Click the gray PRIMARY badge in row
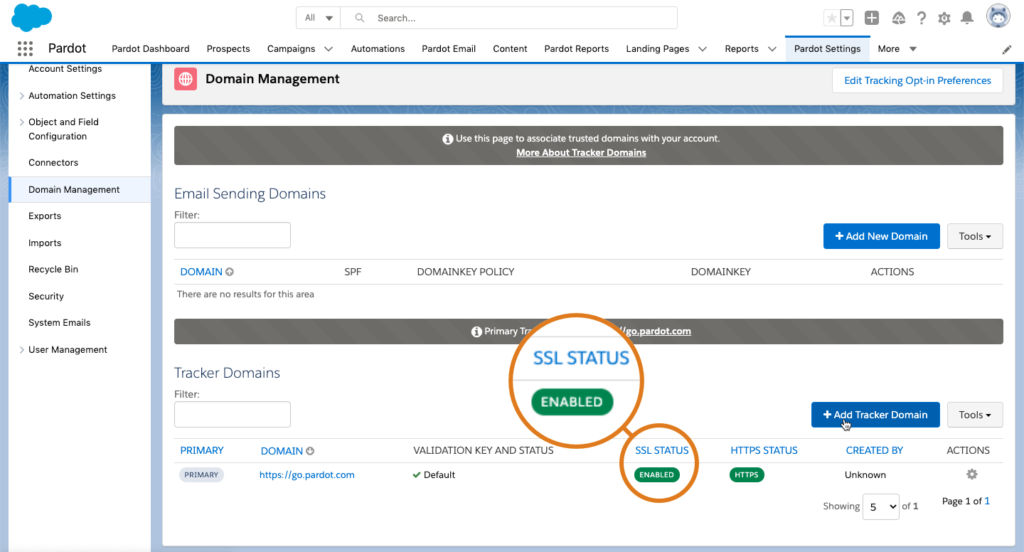 point(201,475)
